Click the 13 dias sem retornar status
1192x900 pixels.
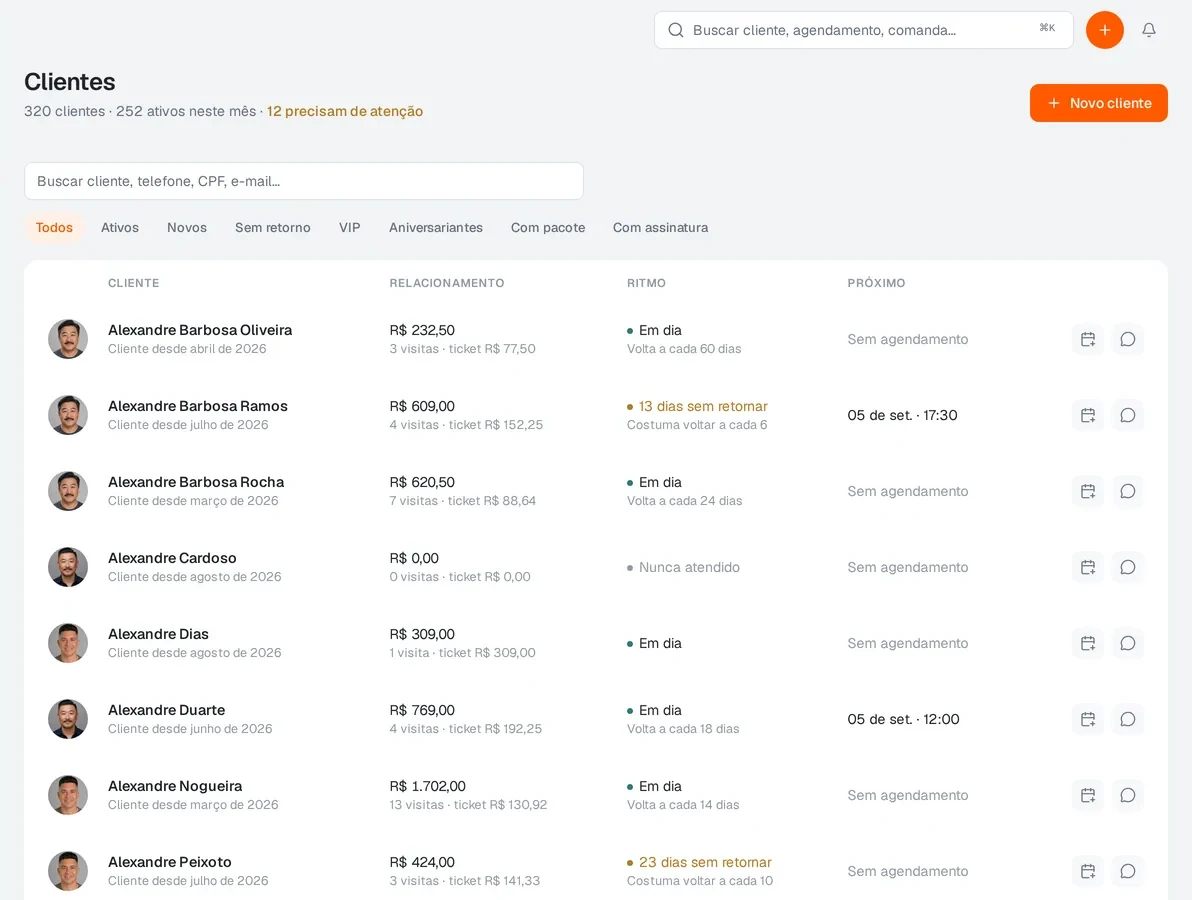click(x=703, y=406)
